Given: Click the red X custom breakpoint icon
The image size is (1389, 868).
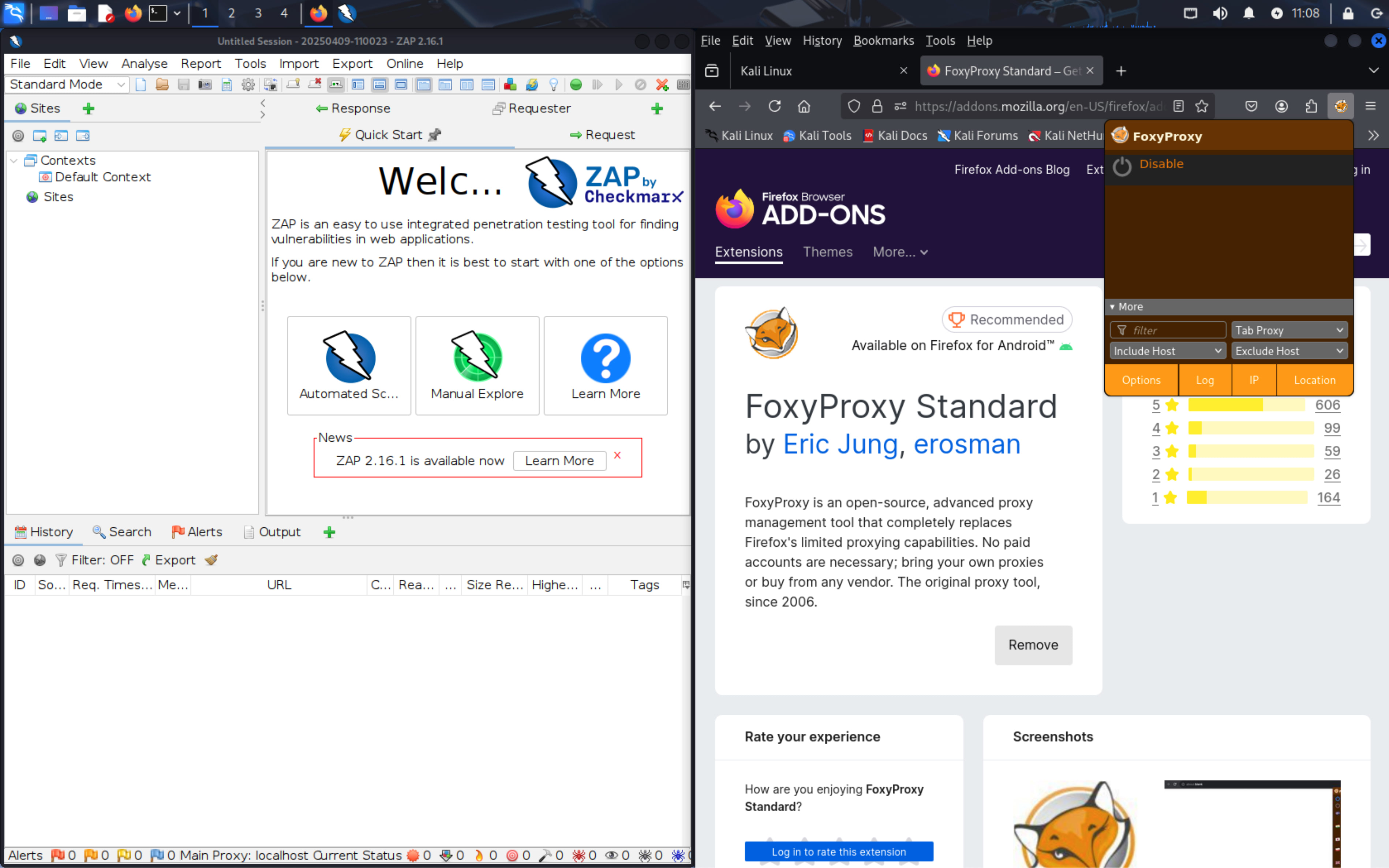Looking at the screenshot, I should pyautogui.click(x=662, y=85).
